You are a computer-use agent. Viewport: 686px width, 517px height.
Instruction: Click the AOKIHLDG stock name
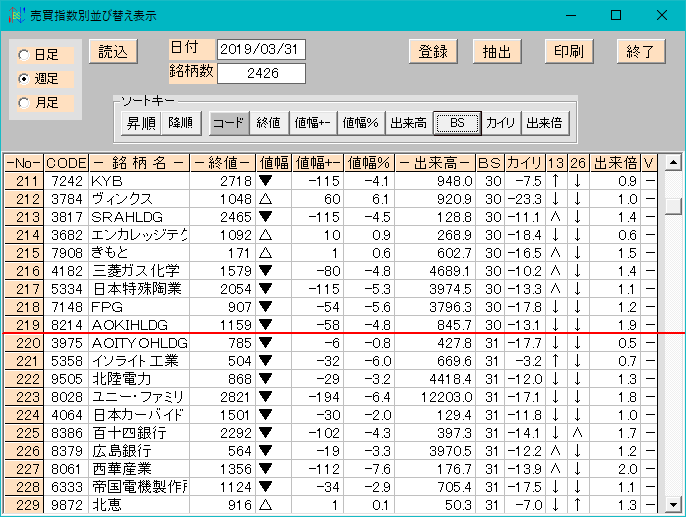pos(130,325)
